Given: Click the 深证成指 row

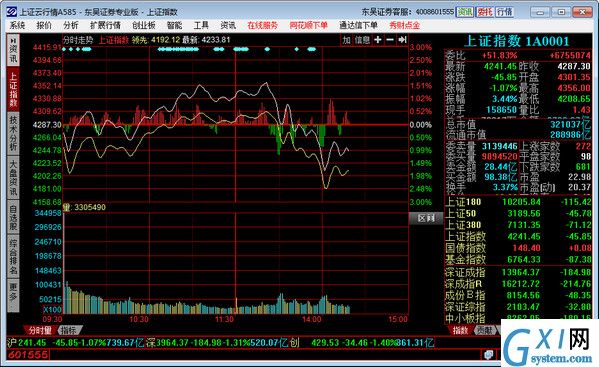Looking at the screenshot, I should tap(518, 272).
